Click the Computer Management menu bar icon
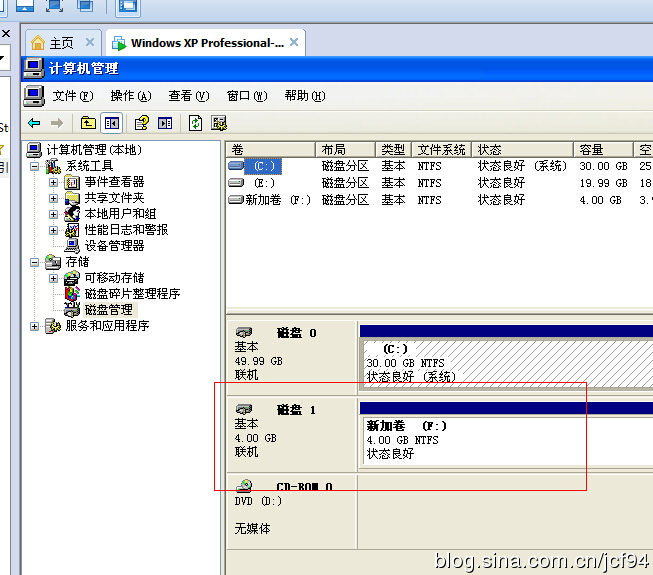Image resolution: width=653 pixels, height=575 pixels. click(x=34, y=96)
